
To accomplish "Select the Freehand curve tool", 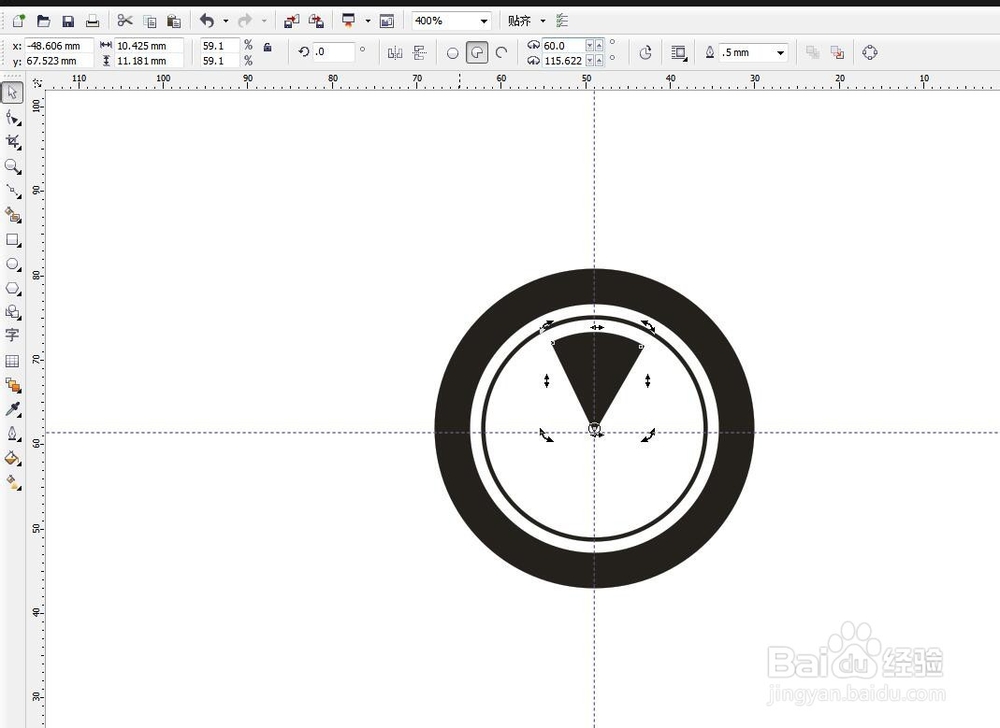I will 12,191.
